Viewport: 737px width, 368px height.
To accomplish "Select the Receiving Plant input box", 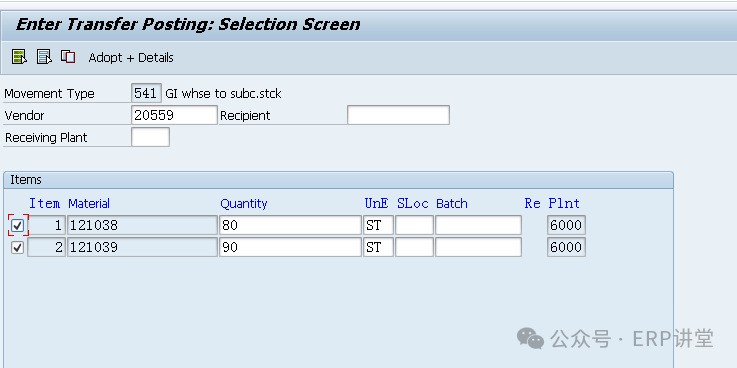I will [150, 137].
